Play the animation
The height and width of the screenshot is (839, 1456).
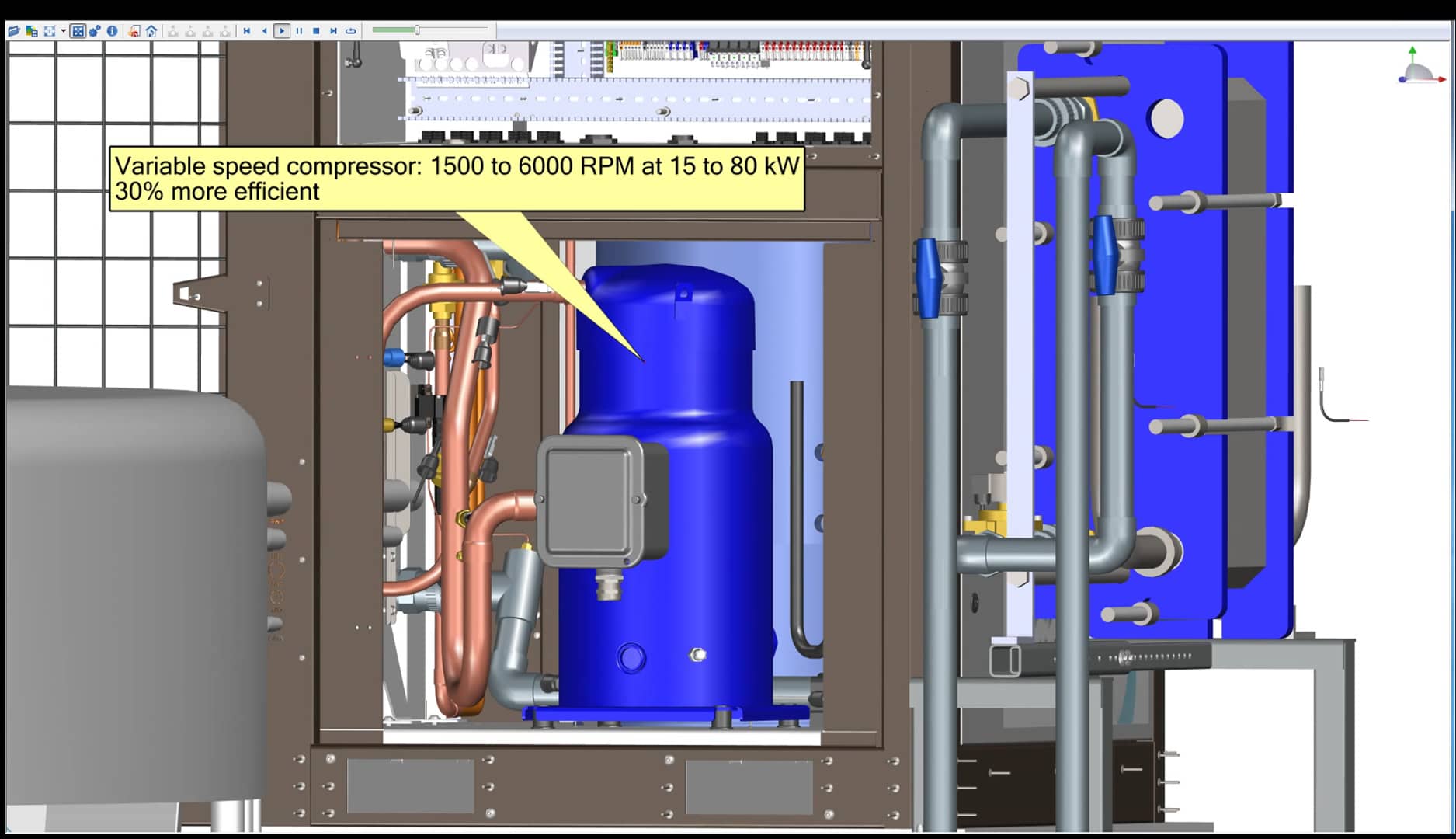[280, 31]
